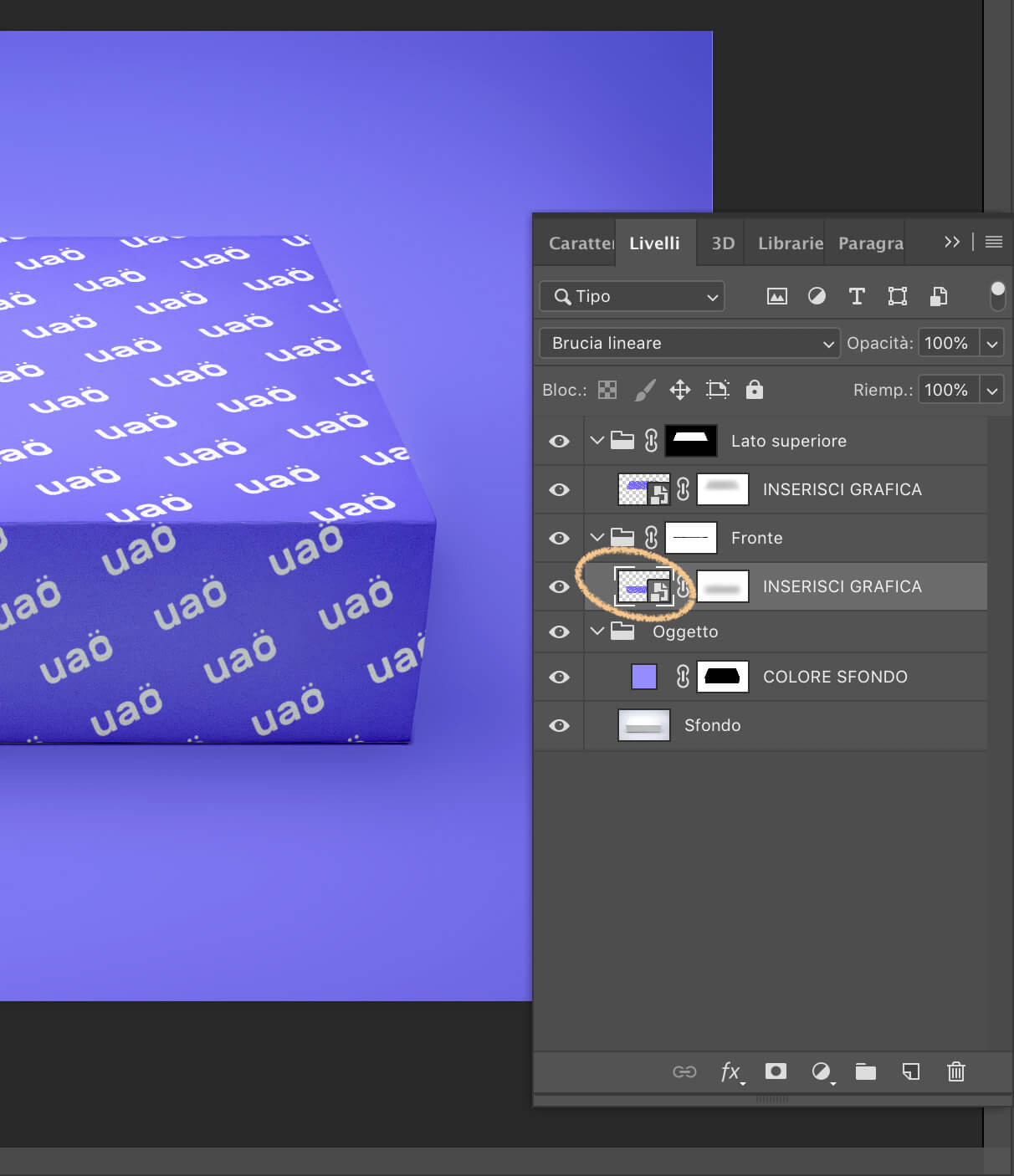Create a new group folder icon
Image resolution: width=1014 pixels, height=1176 pixels.
pyautogui.click(x=865, y=1071)
